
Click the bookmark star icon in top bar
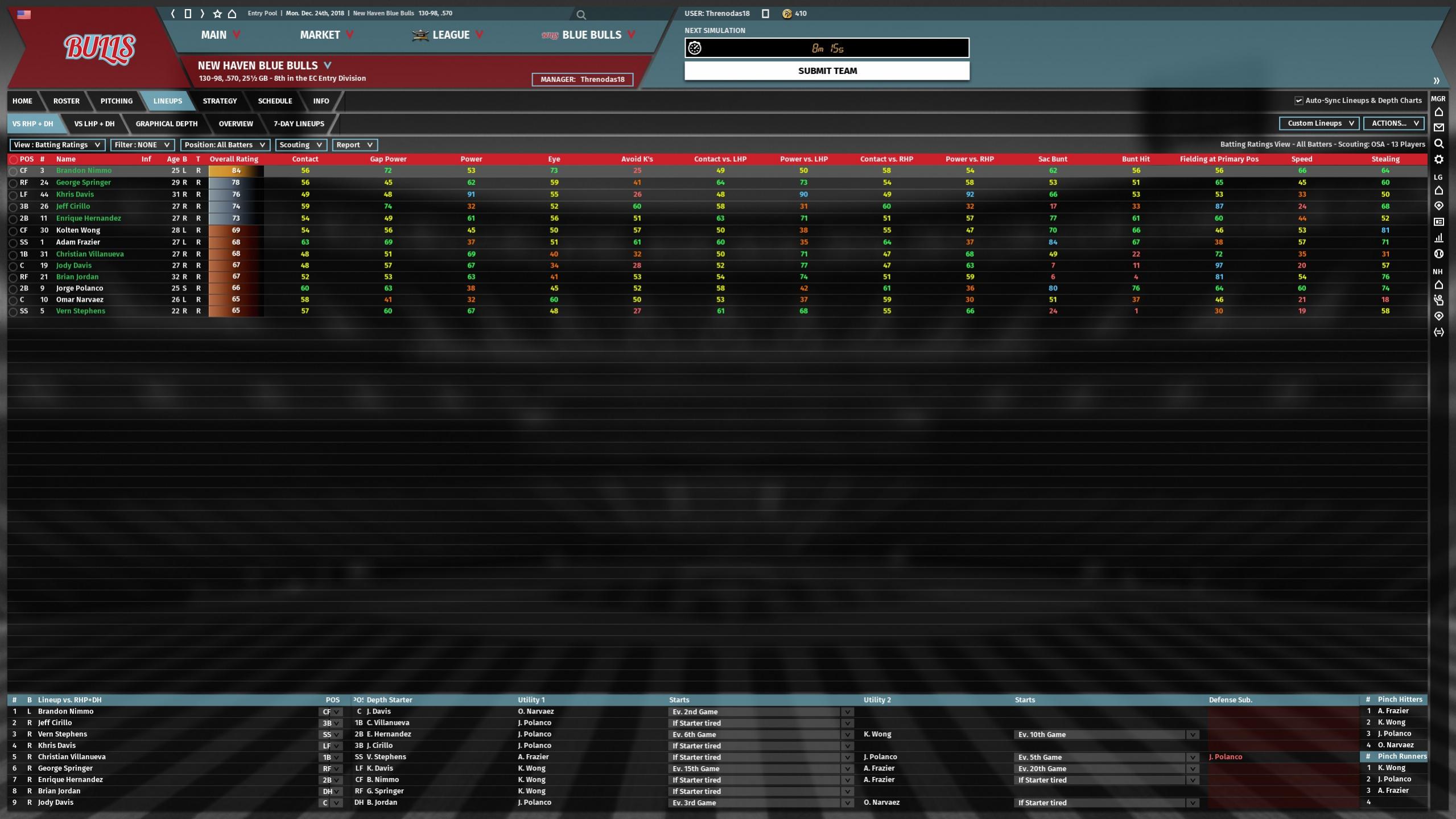pos(217,14)
